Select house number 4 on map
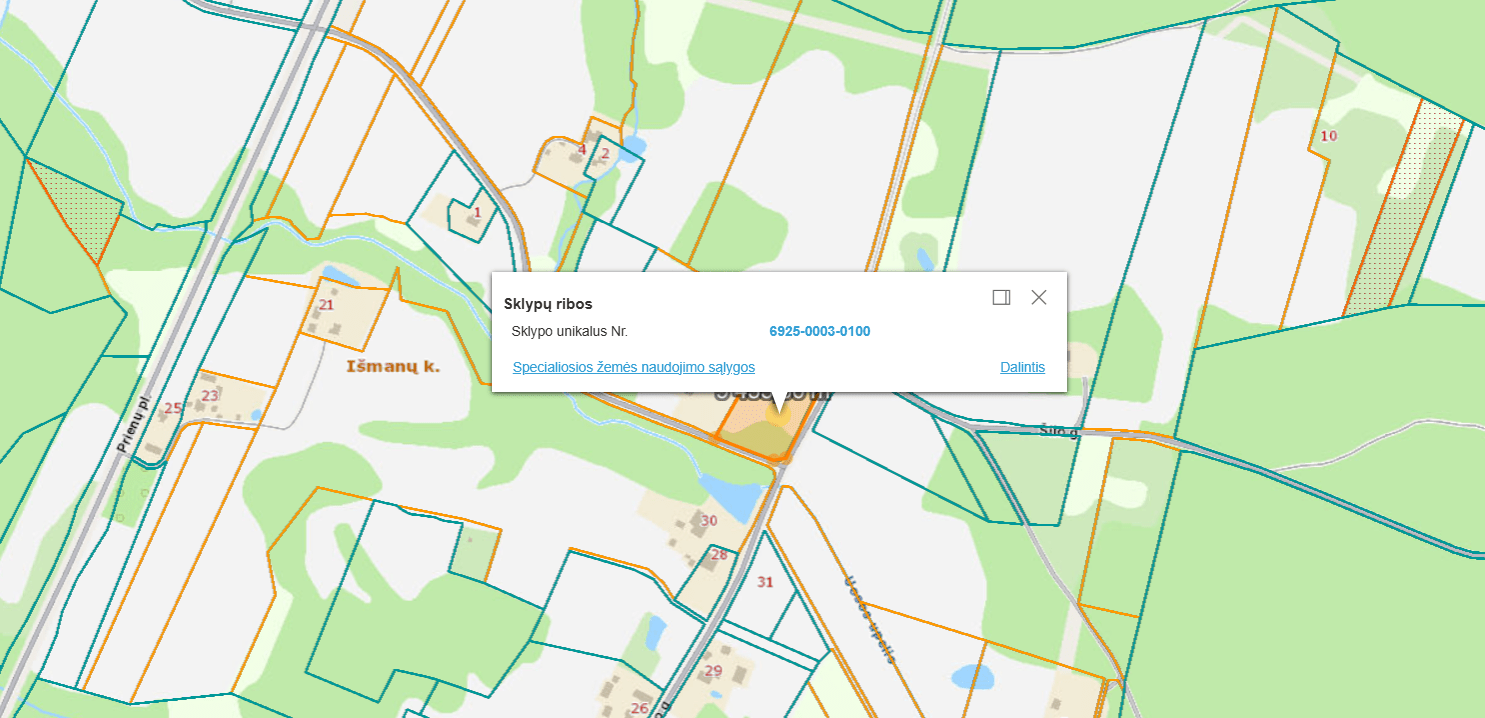1485x718 pixels. click(x=582, y=150)
